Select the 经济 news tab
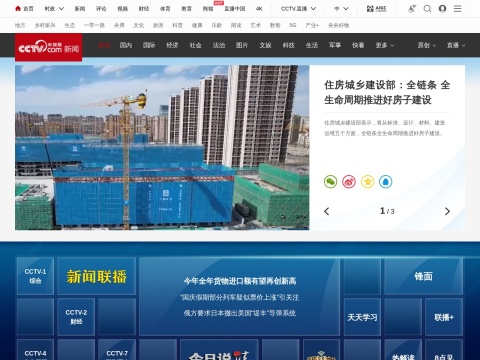 coord(172,45)
